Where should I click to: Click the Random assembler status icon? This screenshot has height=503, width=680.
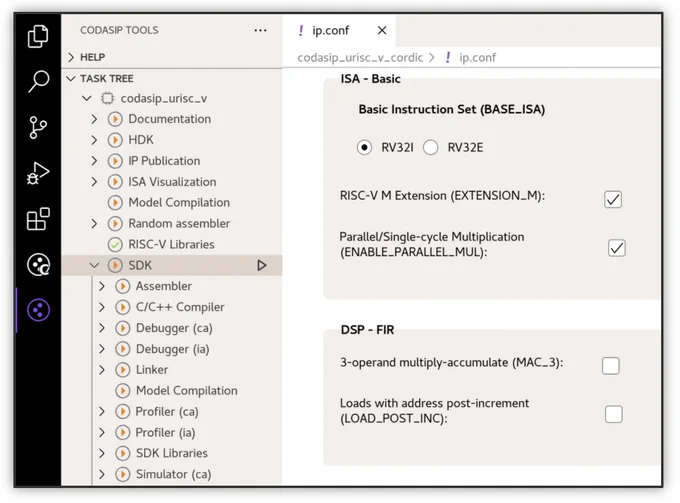[115, 224]
